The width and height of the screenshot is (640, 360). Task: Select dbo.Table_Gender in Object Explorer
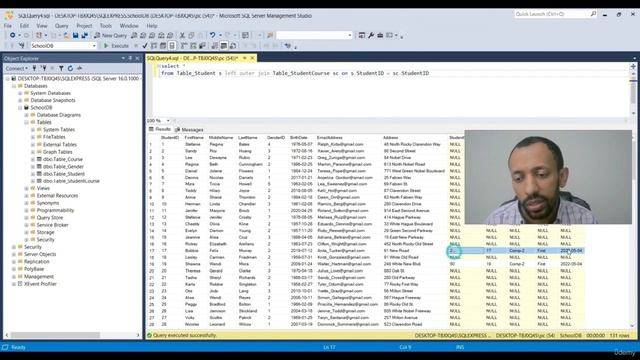[63, 167]
